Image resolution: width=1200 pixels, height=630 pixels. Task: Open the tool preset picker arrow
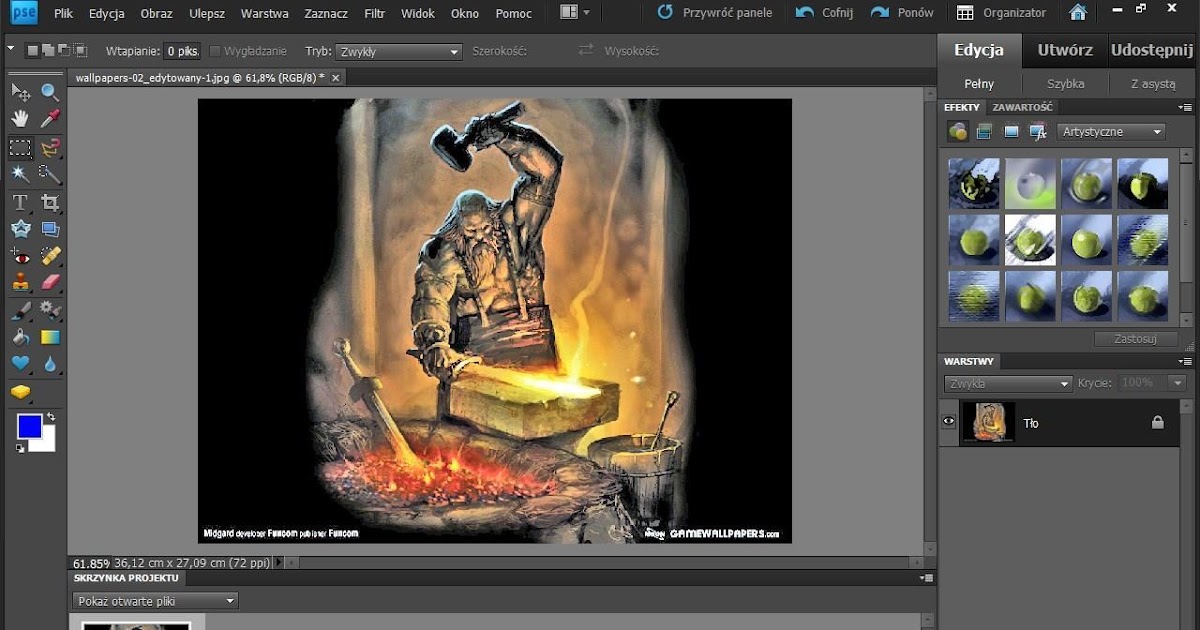(x=10, y=49)
